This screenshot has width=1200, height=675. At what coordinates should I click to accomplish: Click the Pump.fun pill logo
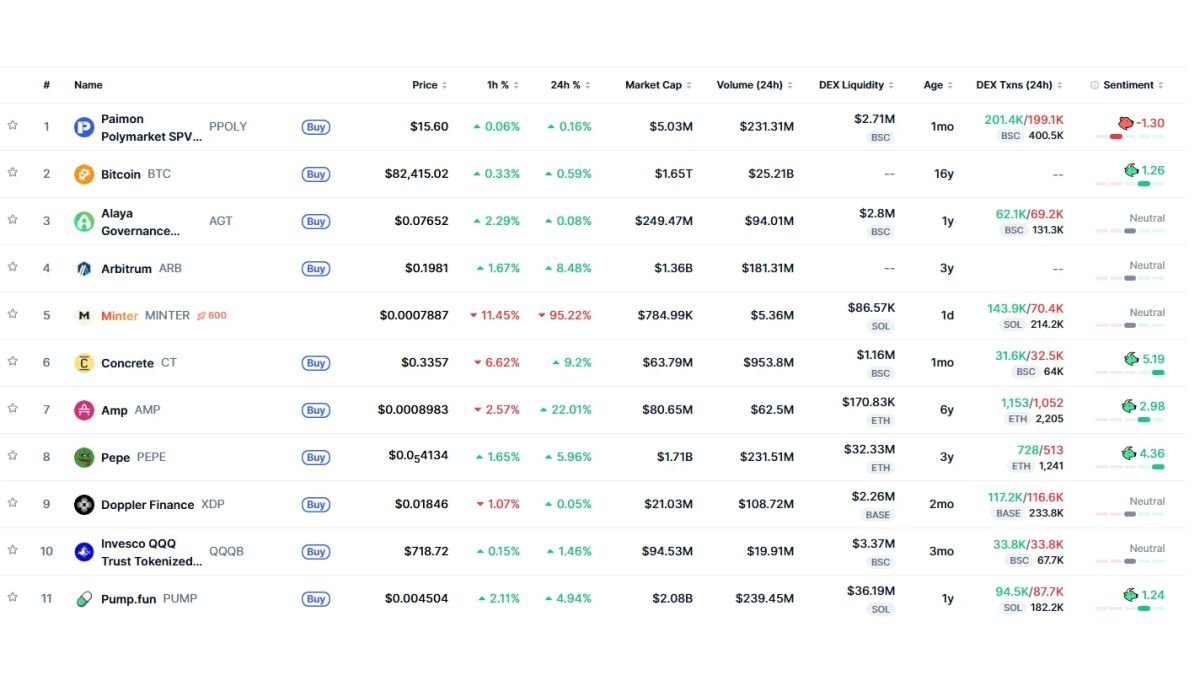[x=84, y=599]
